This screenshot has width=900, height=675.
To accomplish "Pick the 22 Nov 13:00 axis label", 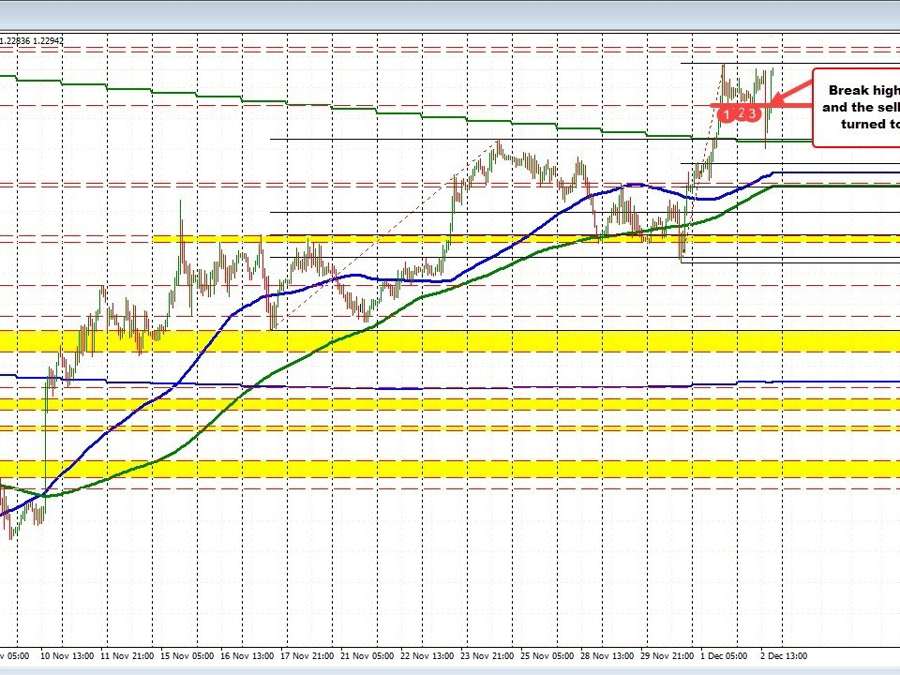I will pyautogui.click(x=431, y=656).
